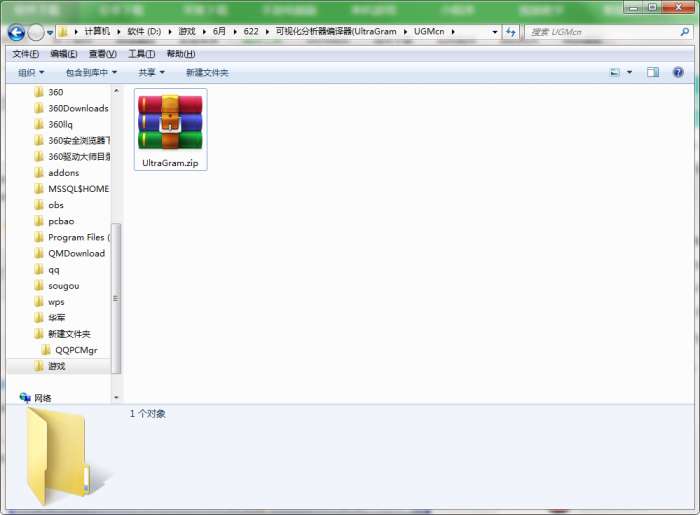This screenshot has width=700, height=515.
Task: Select the UltraGram.zip archive file
Action: [x=171, y=129]
